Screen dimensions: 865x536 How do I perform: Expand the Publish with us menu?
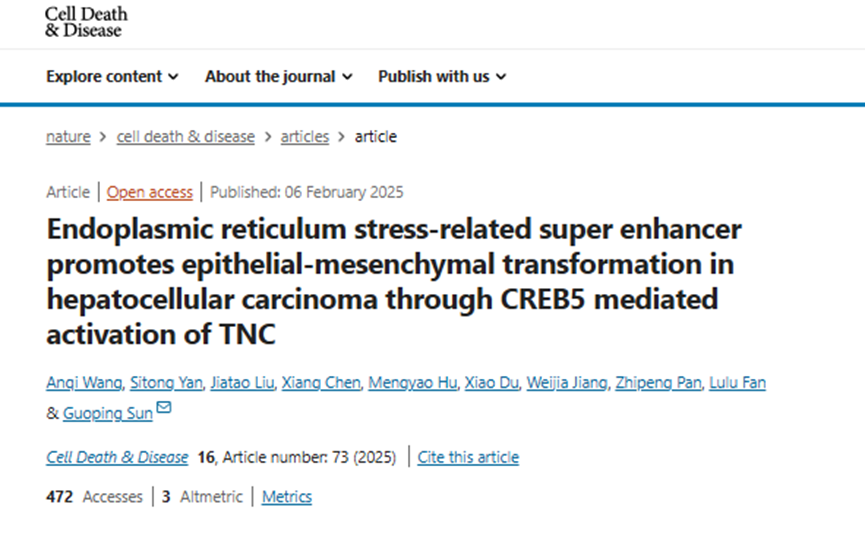(x=442, y=76)
